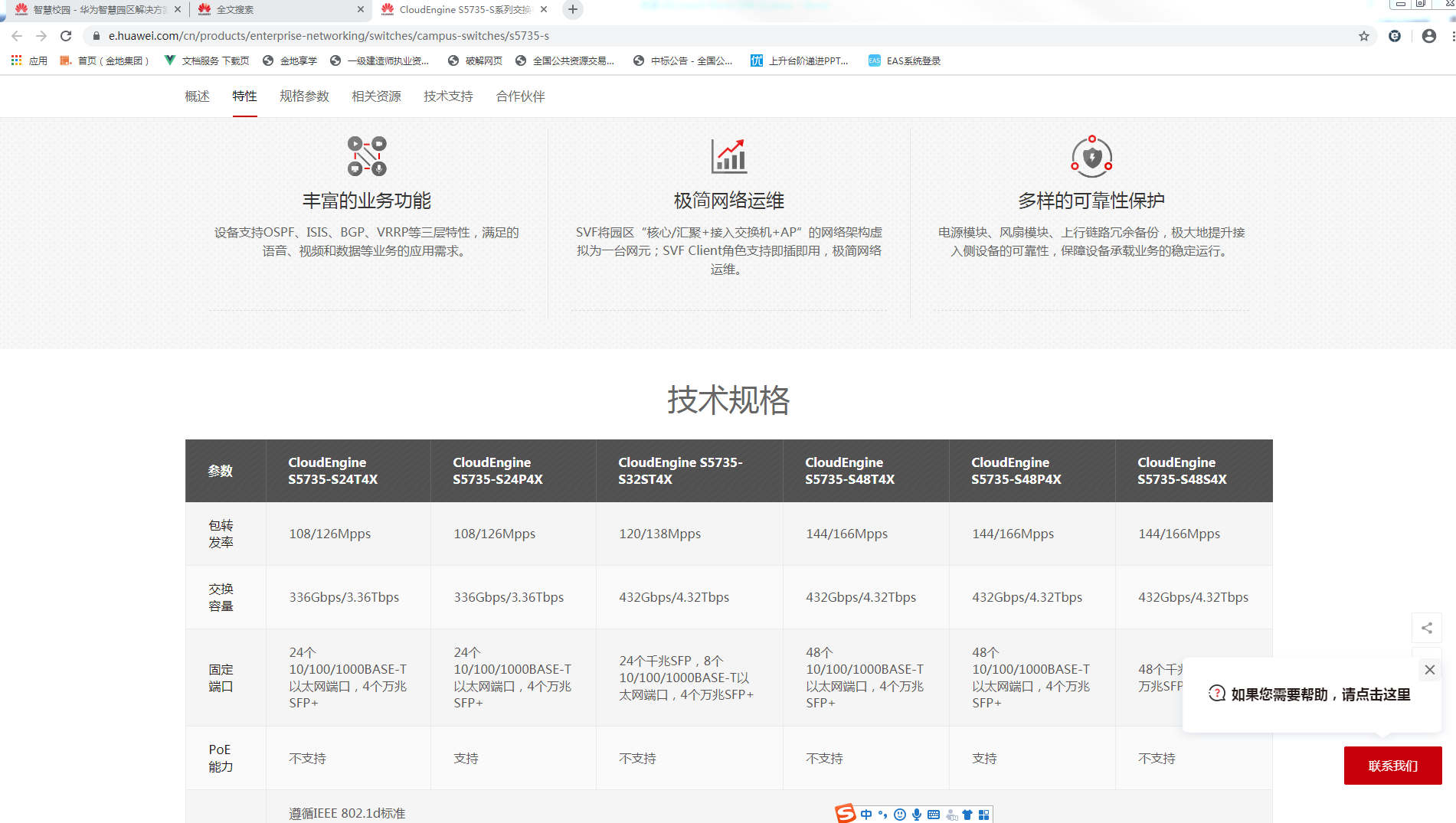Open the 首页（金地集团）bookmark
This screenshot has height=823, width=1456.
104,60
